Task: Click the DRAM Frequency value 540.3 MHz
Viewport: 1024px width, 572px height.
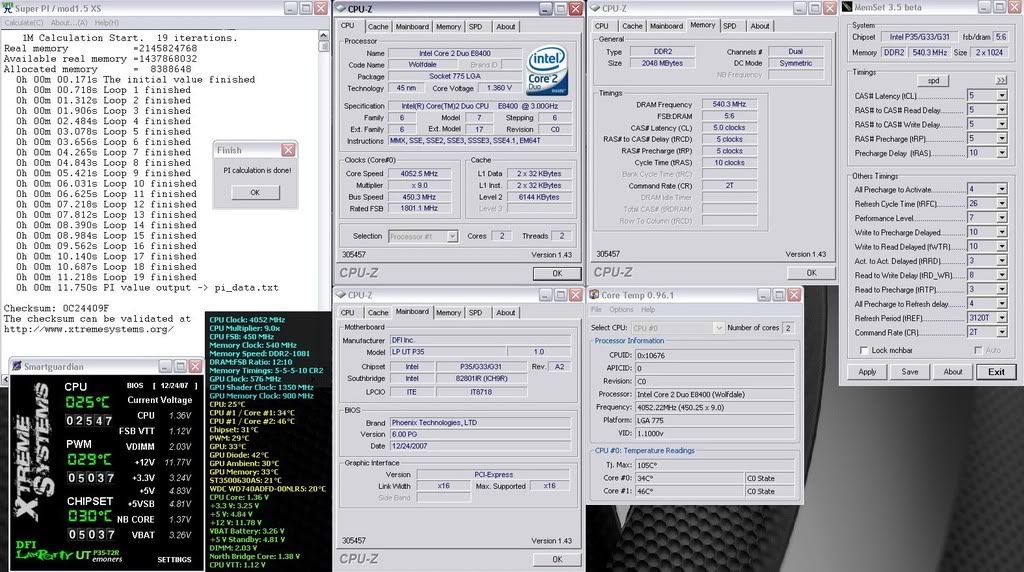Action: point(729,104)
